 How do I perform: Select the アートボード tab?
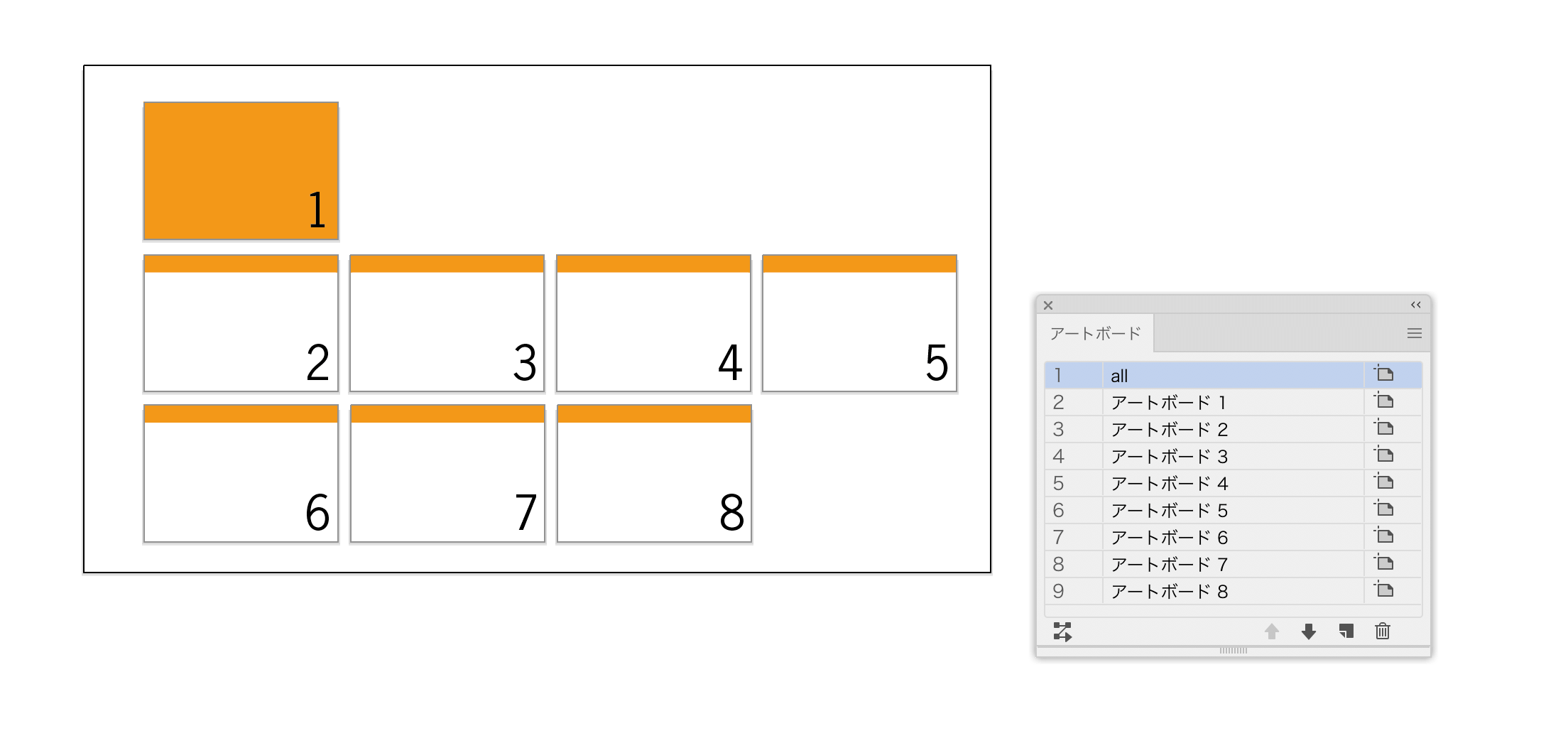[x=1095, y=333]
